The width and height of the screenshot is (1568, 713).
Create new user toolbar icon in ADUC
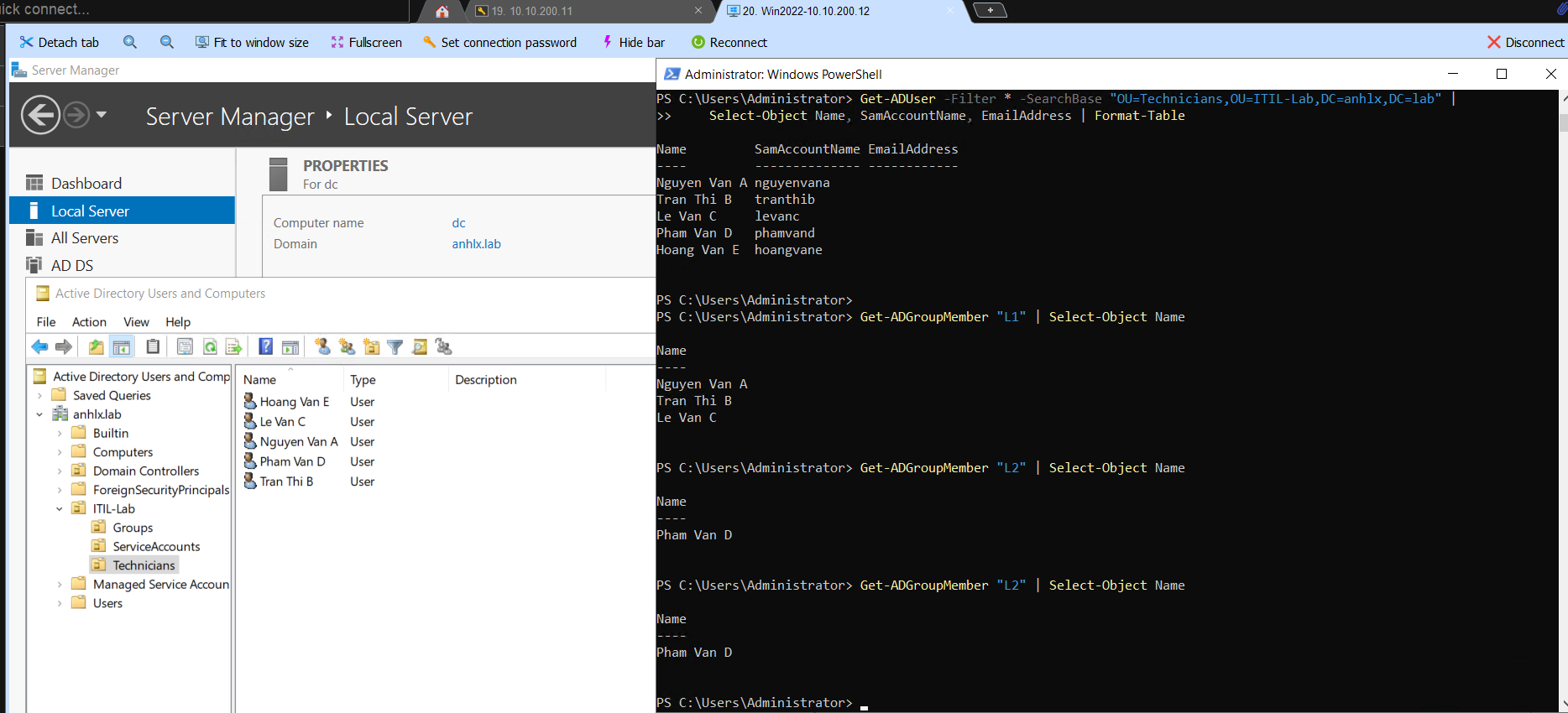(322, 346)
